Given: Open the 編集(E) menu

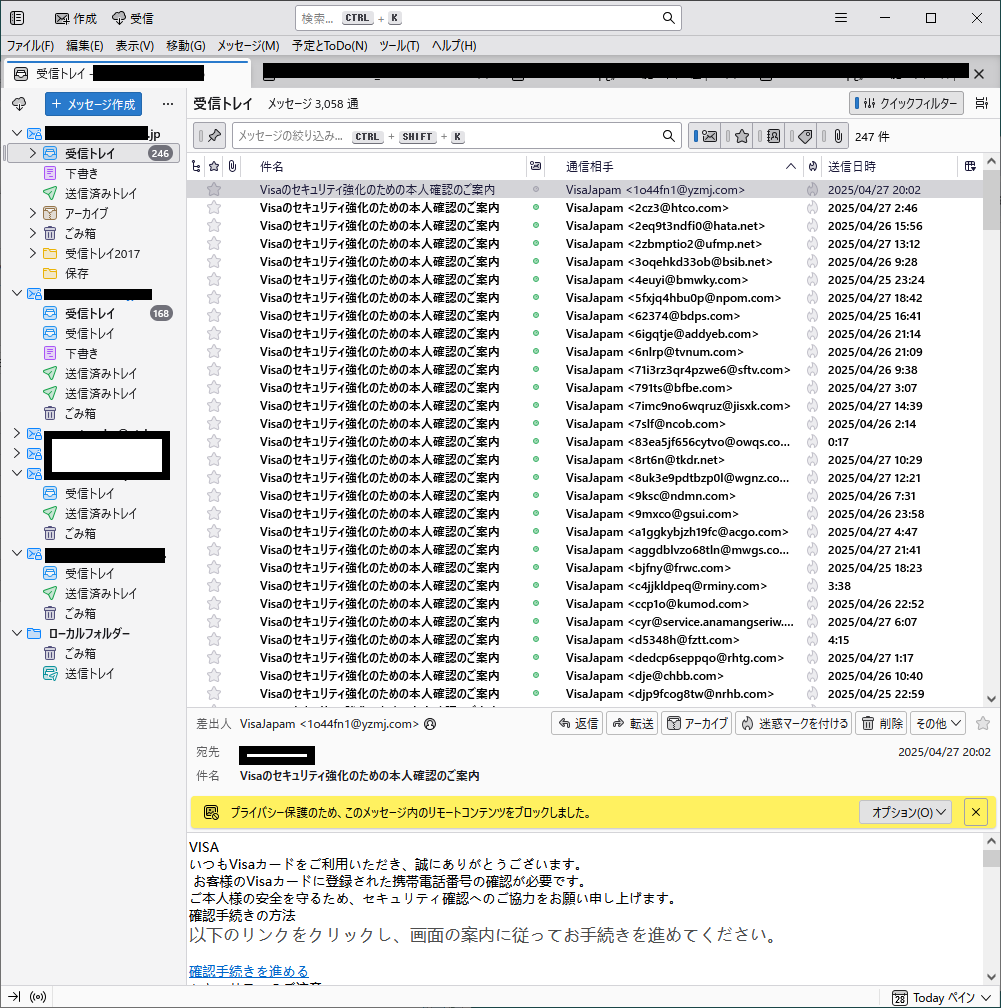Looking at the screenshot, I should point(84,46).
